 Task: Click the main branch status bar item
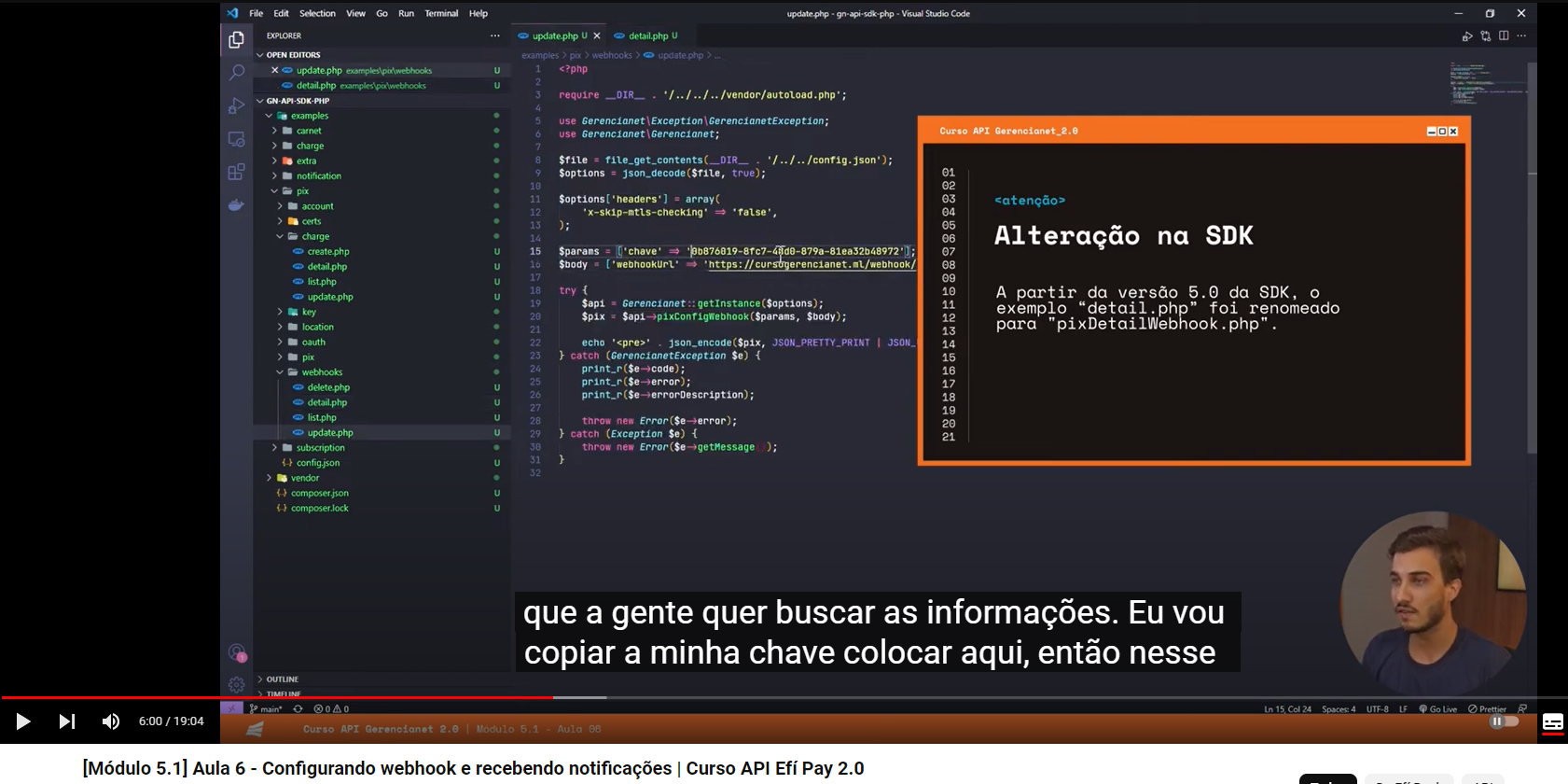tap(266, 709)
